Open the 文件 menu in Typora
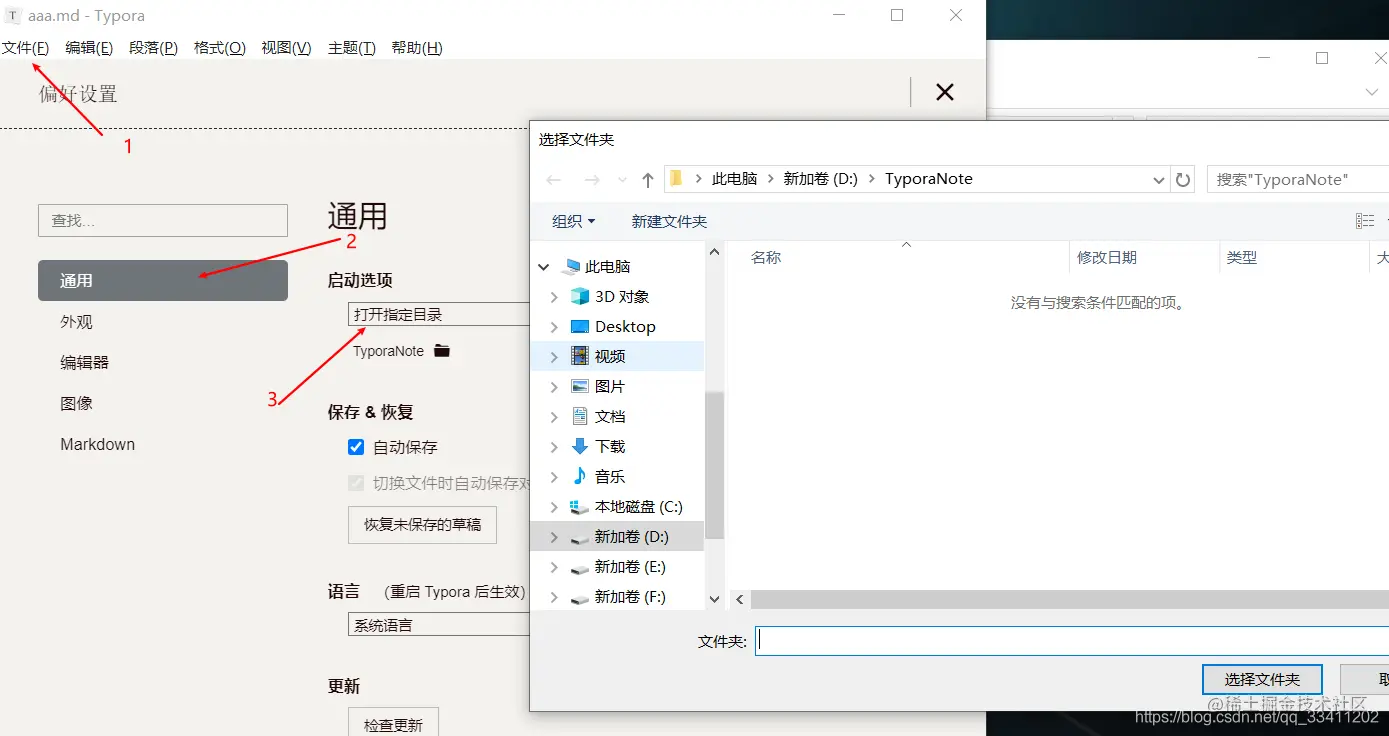This screenshot has width=1389, height=736. tap(27, 47)
